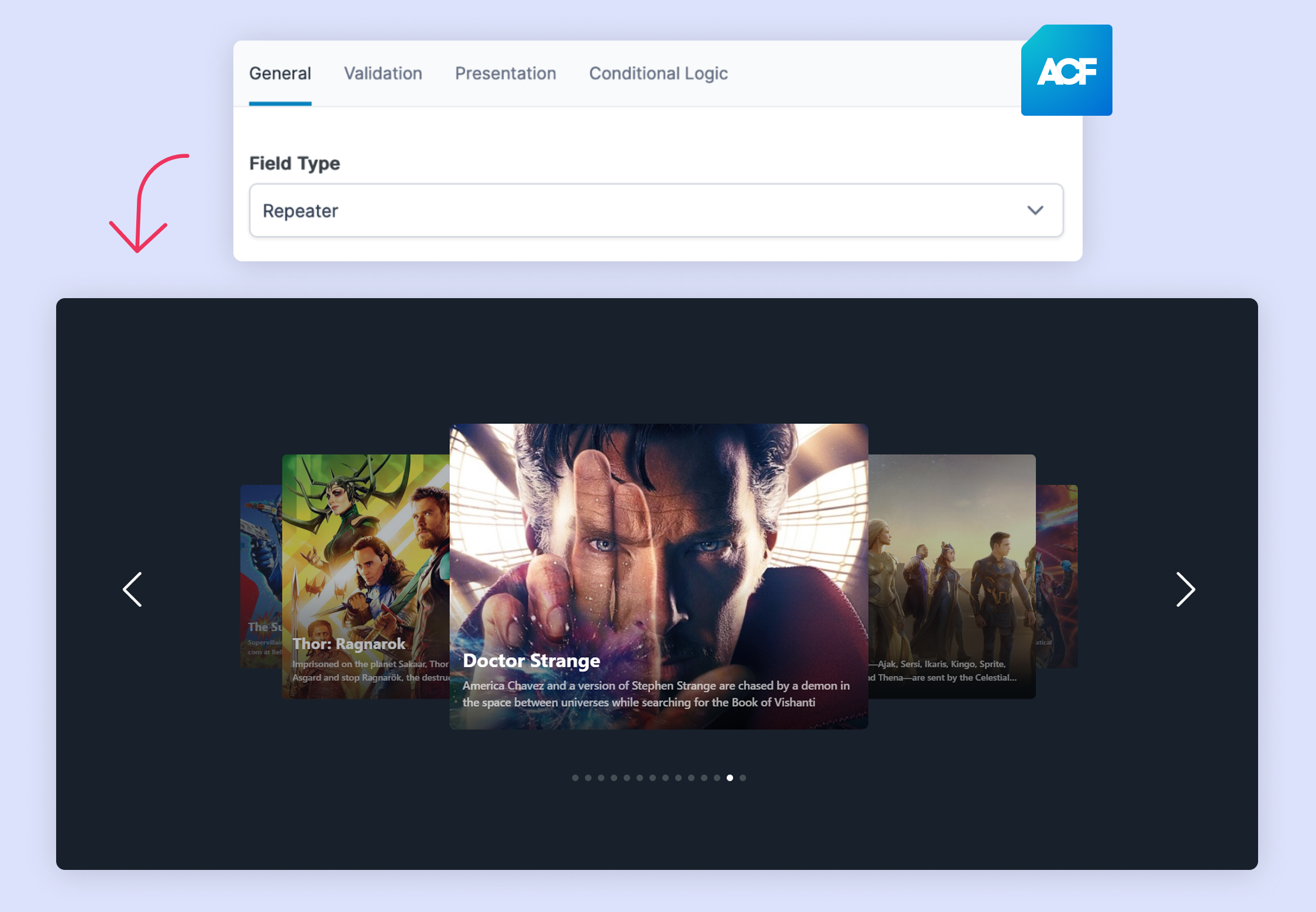Select the Thor: Ragnarok slide
The image size is (1316, 912).
coord(366,576)
